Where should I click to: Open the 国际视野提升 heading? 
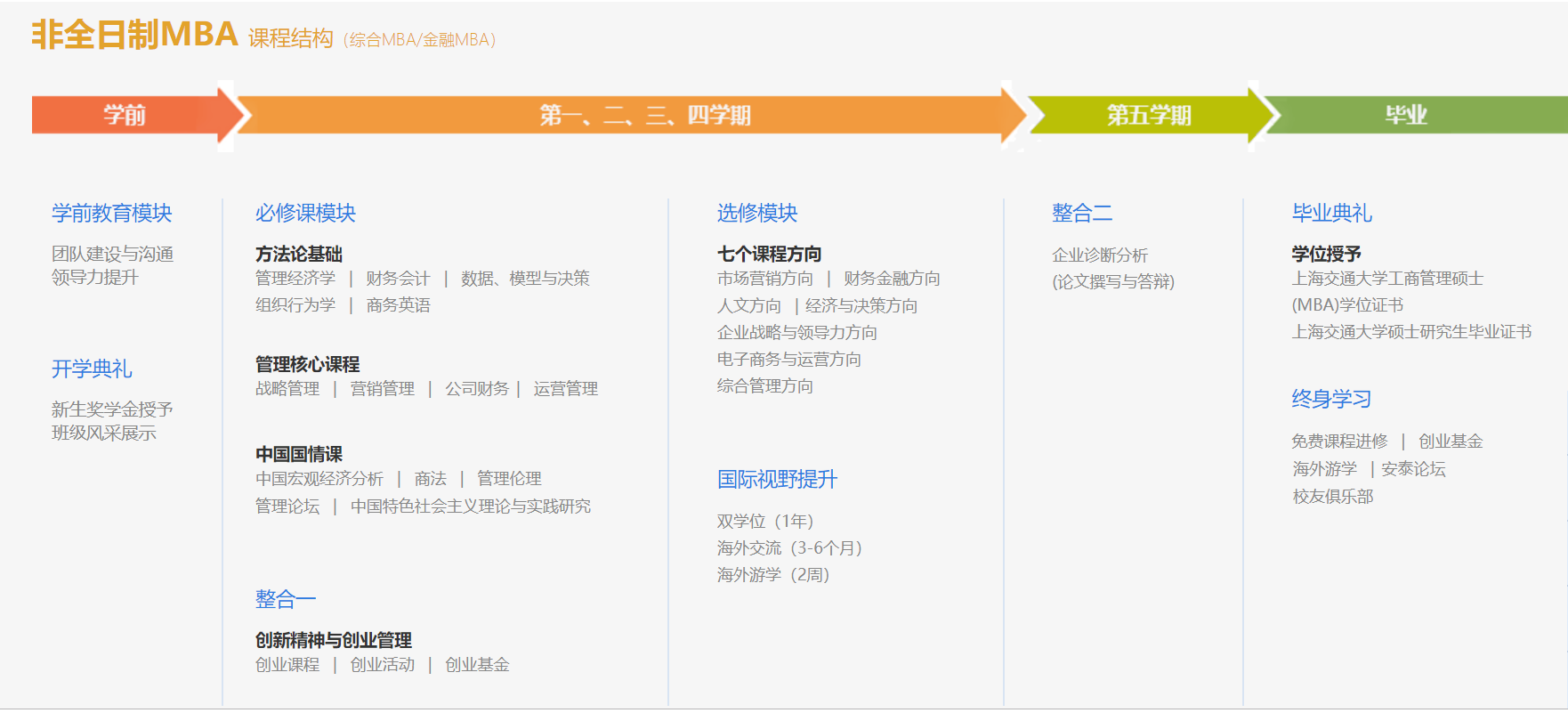pyautogui.click(x=777, y=480)
